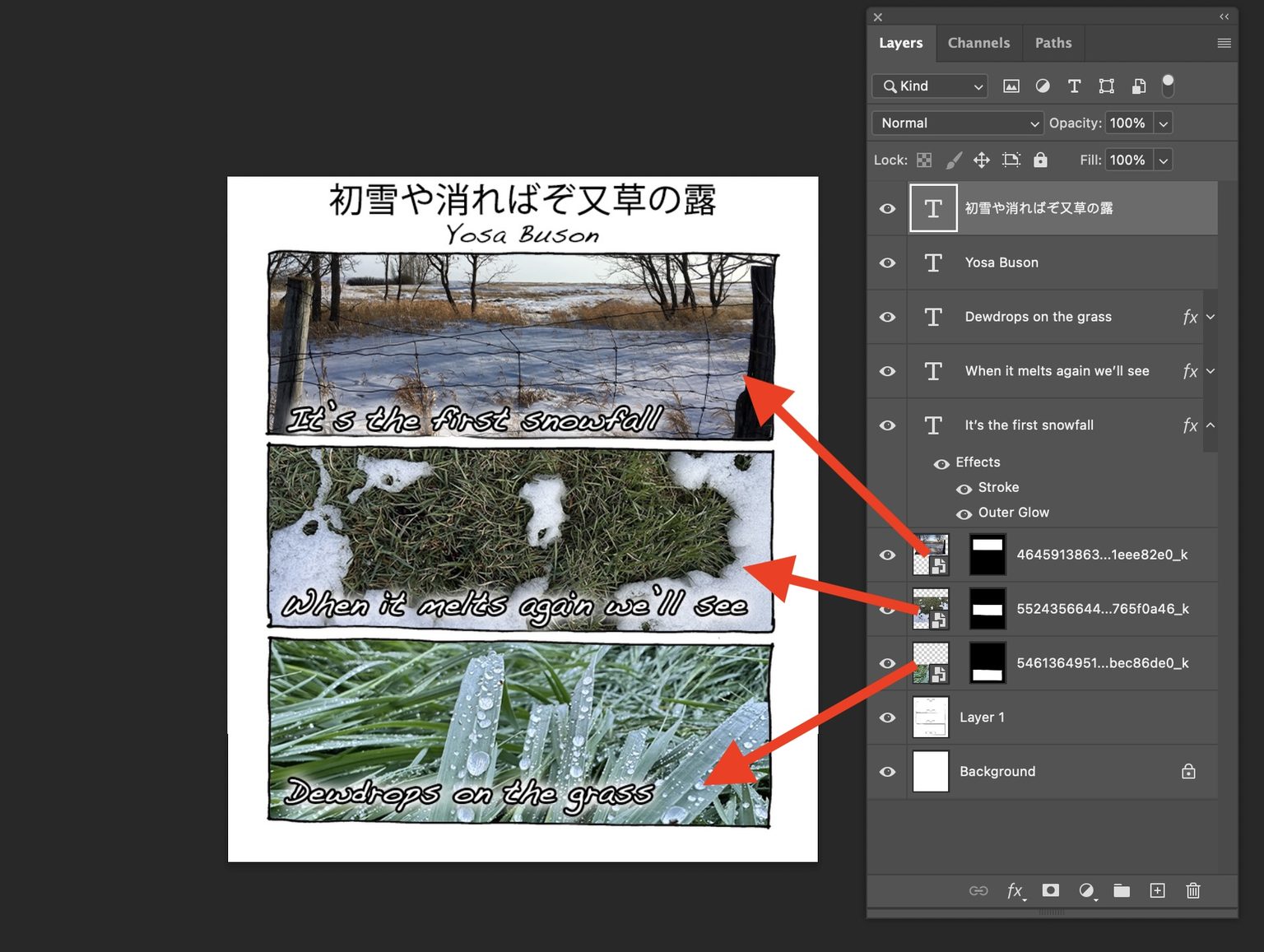Click Outer Glow effect label

1014,512
